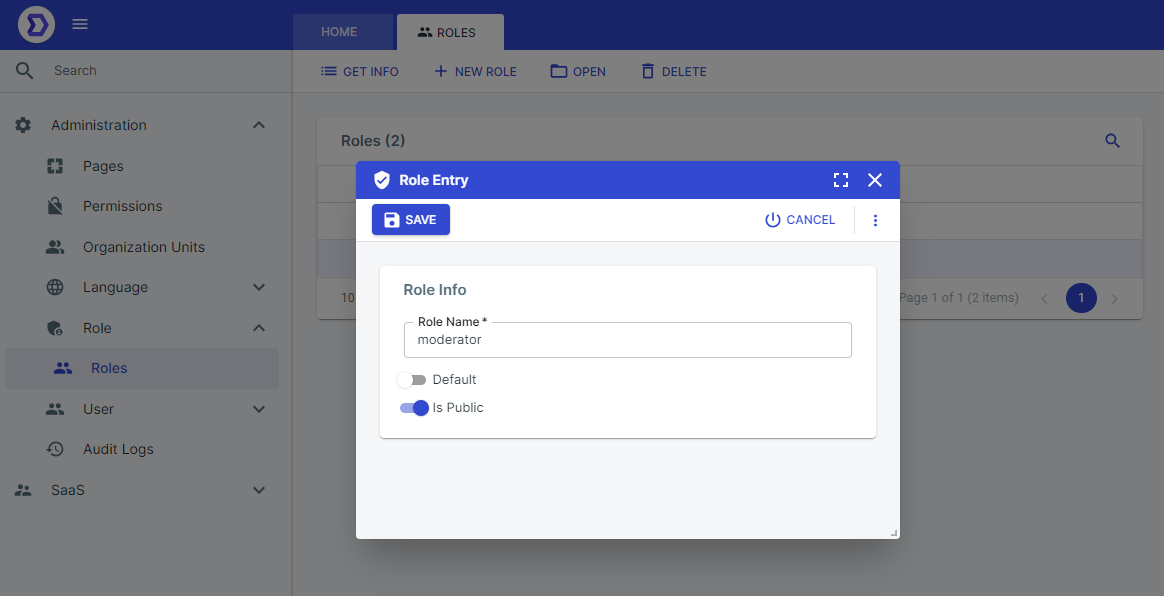Expand the Language submenu
The image size is (1164, 596).
click(x=259, y=287)
